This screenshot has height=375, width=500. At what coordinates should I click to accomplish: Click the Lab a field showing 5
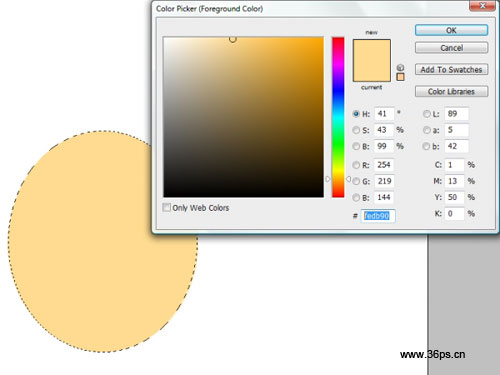456,130
